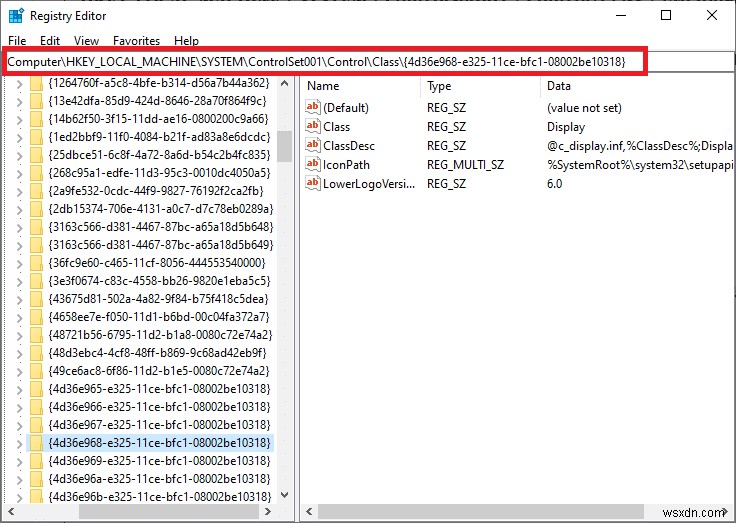Click the 6.0 data value

(x=554, y=184)
